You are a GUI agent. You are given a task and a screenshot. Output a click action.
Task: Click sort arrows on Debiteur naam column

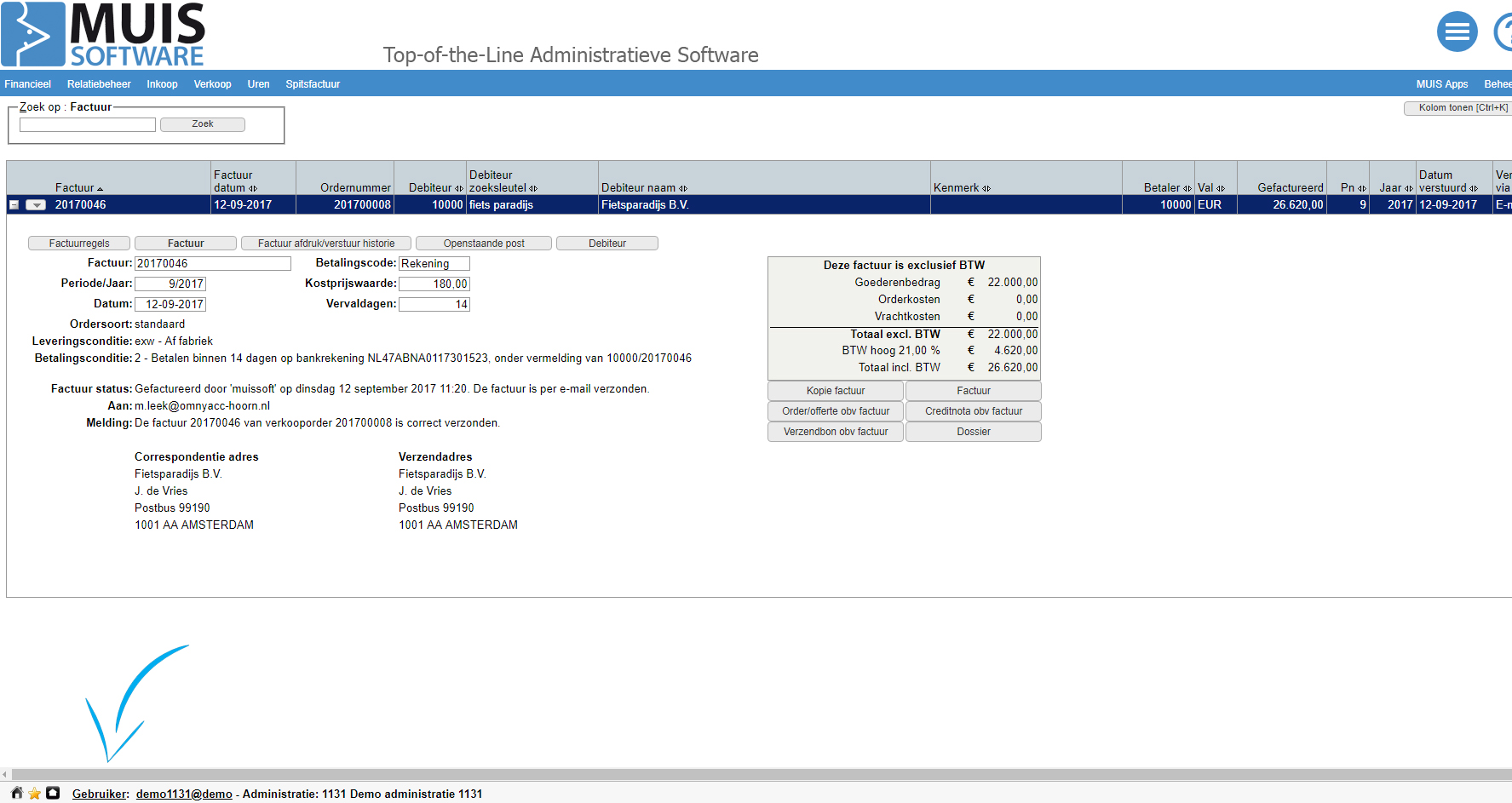[683, 188]
